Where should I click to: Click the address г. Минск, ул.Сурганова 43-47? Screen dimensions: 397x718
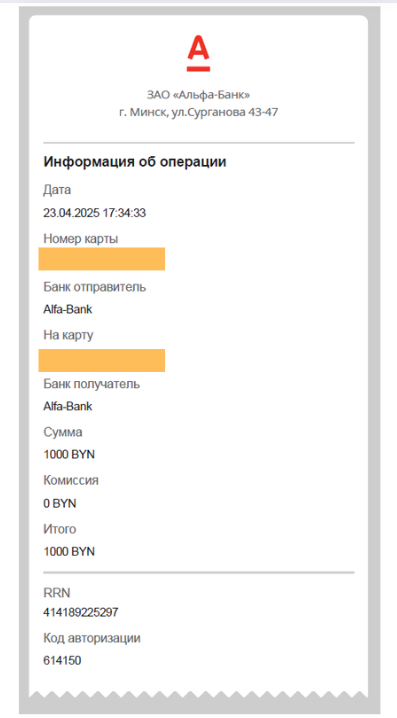198,112
